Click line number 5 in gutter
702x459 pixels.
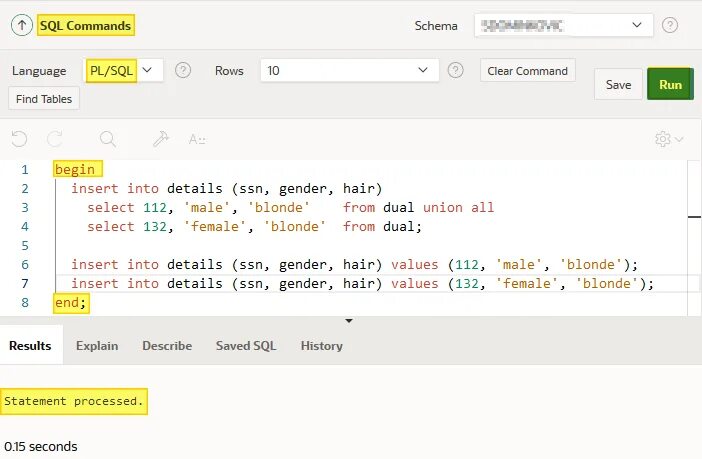coord(25,246)
